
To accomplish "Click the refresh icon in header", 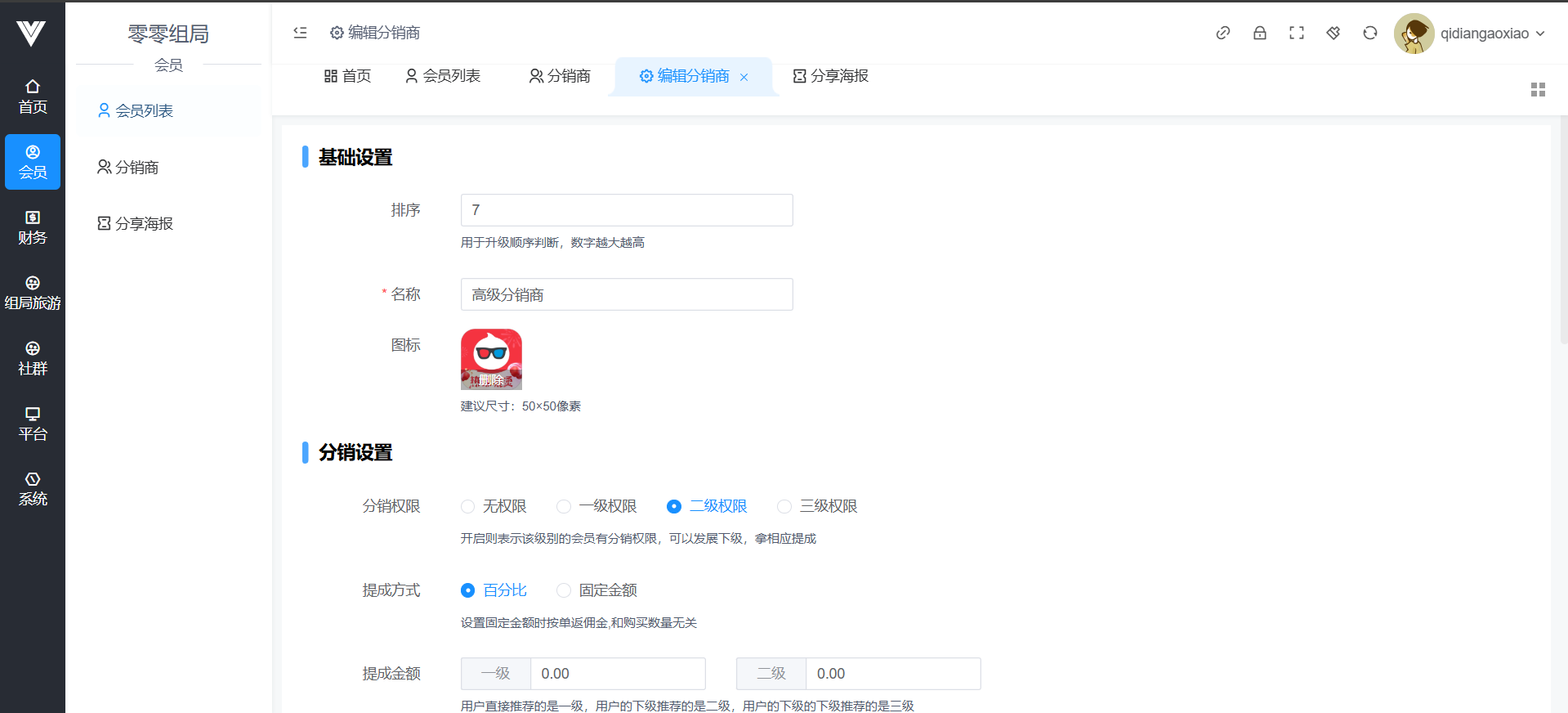I will 1369,33.
